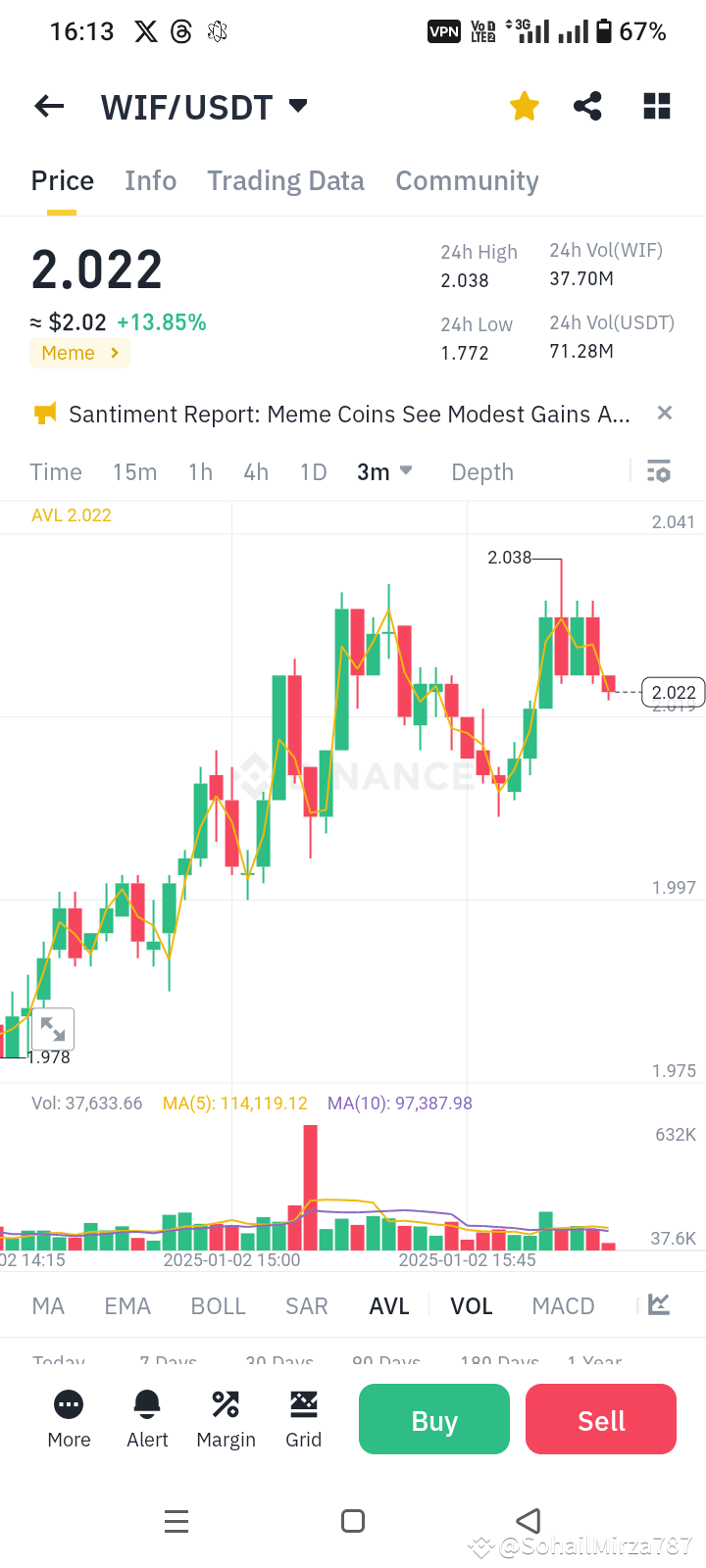Image resolution: width=706 pixels, height=1568 pixels.
Task: Tap the back arrow to leave WIF/USDT
Action: pos(48,106)
